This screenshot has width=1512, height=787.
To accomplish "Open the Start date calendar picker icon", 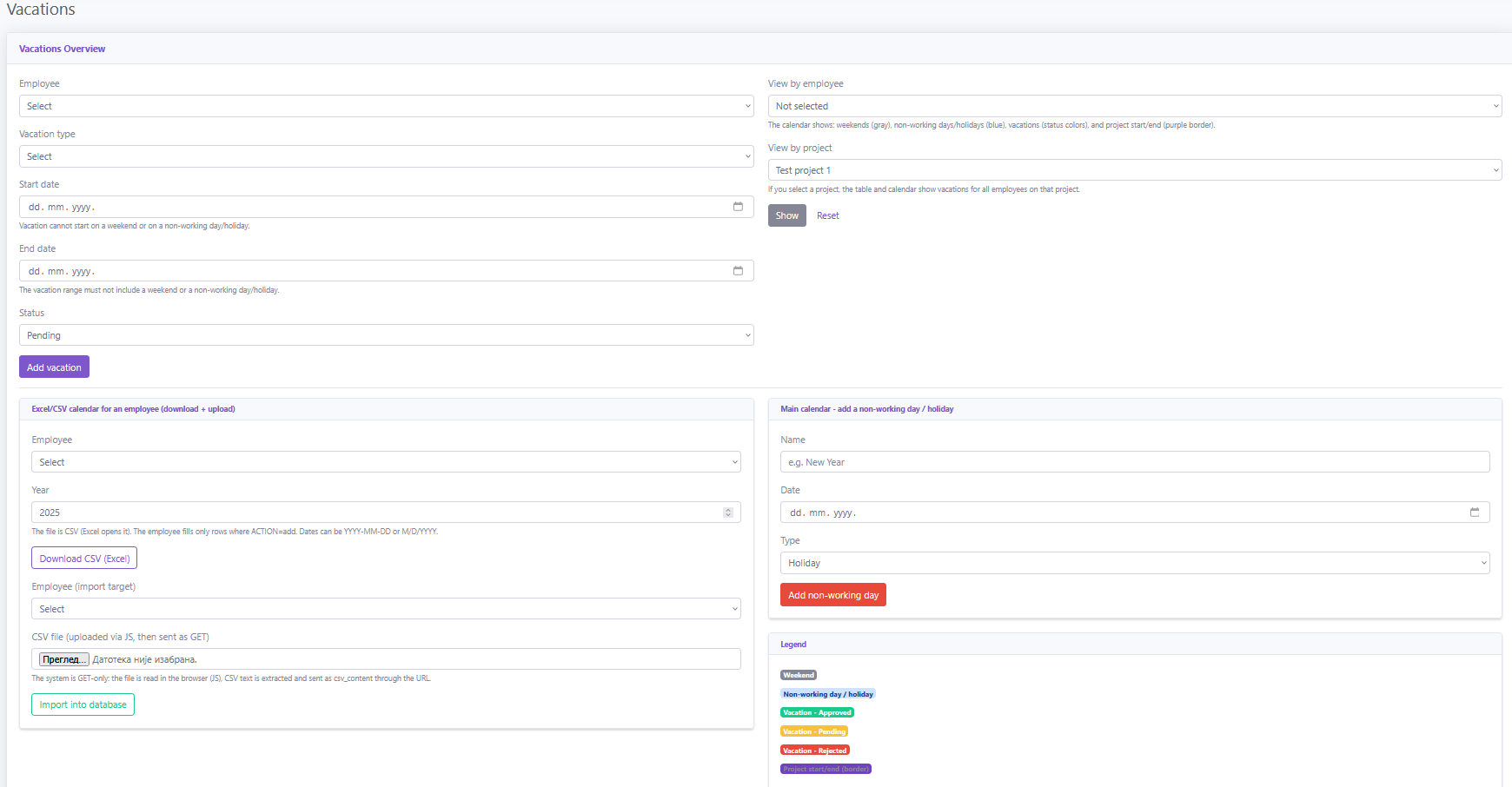I will tap(738, 207).
